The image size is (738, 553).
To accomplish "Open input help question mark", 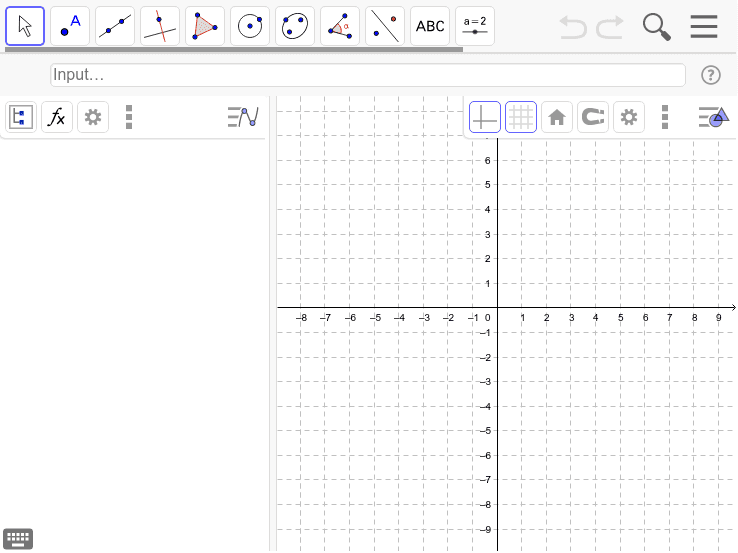I will tap(711, 75).
